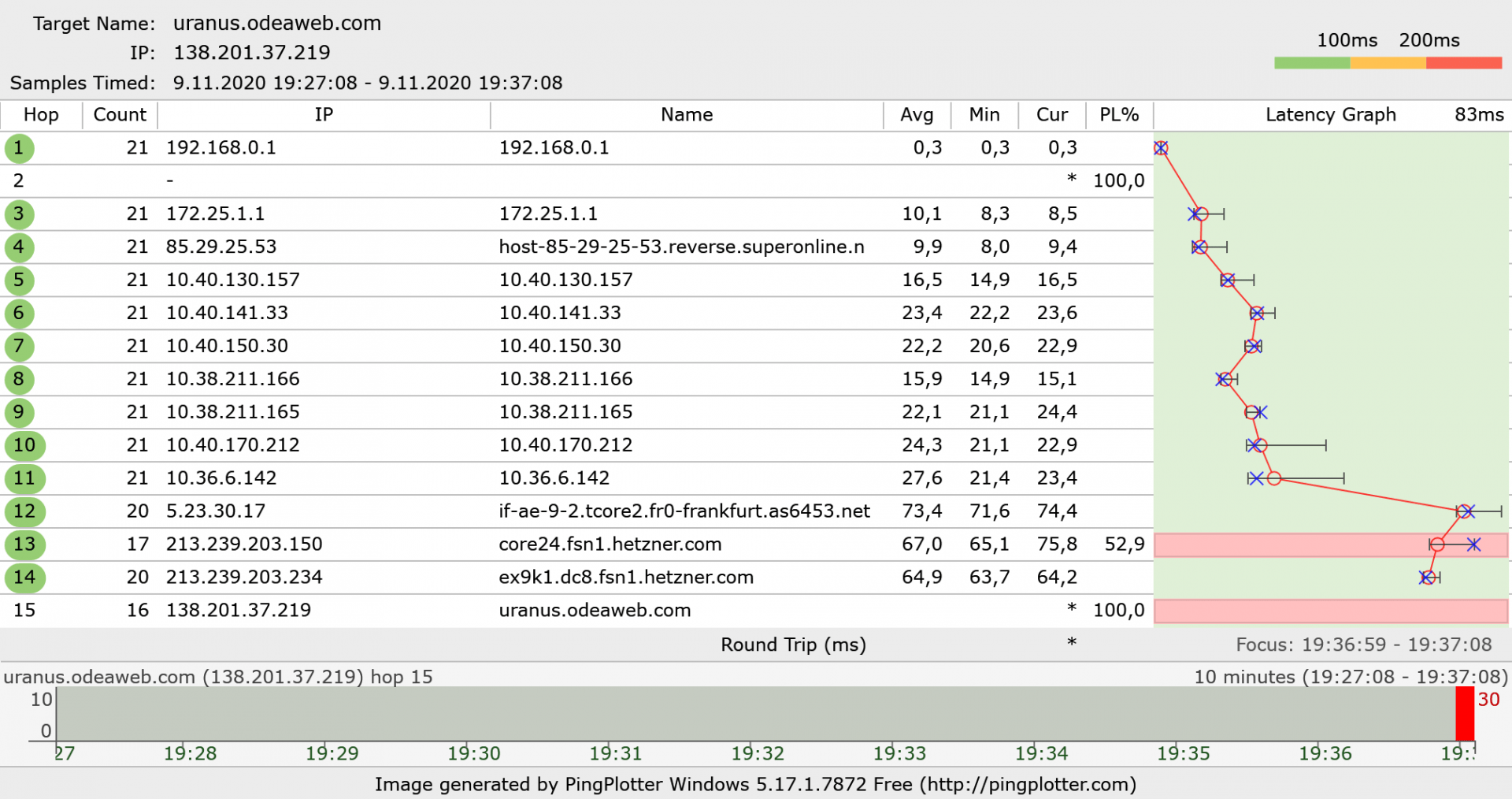Viewport: 1512px width, 799px height.
Task: Click uranus.odeaweb.com in hop 15 row
Action: point(595,611)
